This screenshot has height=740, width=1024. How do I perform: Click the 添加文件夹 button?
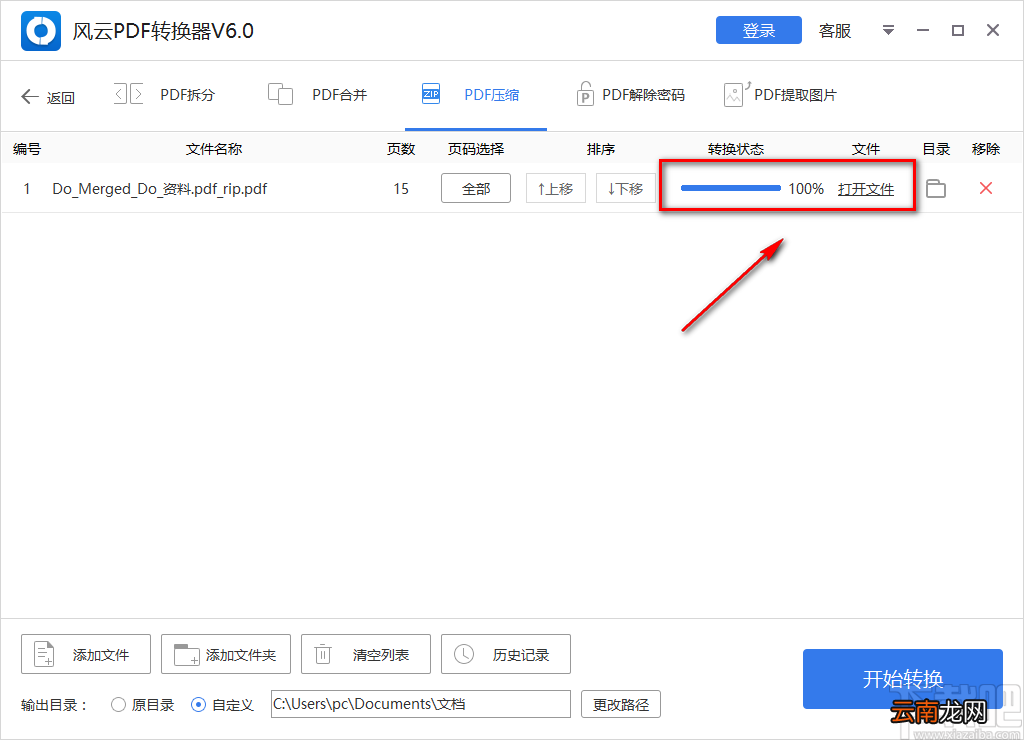(225, 654)
